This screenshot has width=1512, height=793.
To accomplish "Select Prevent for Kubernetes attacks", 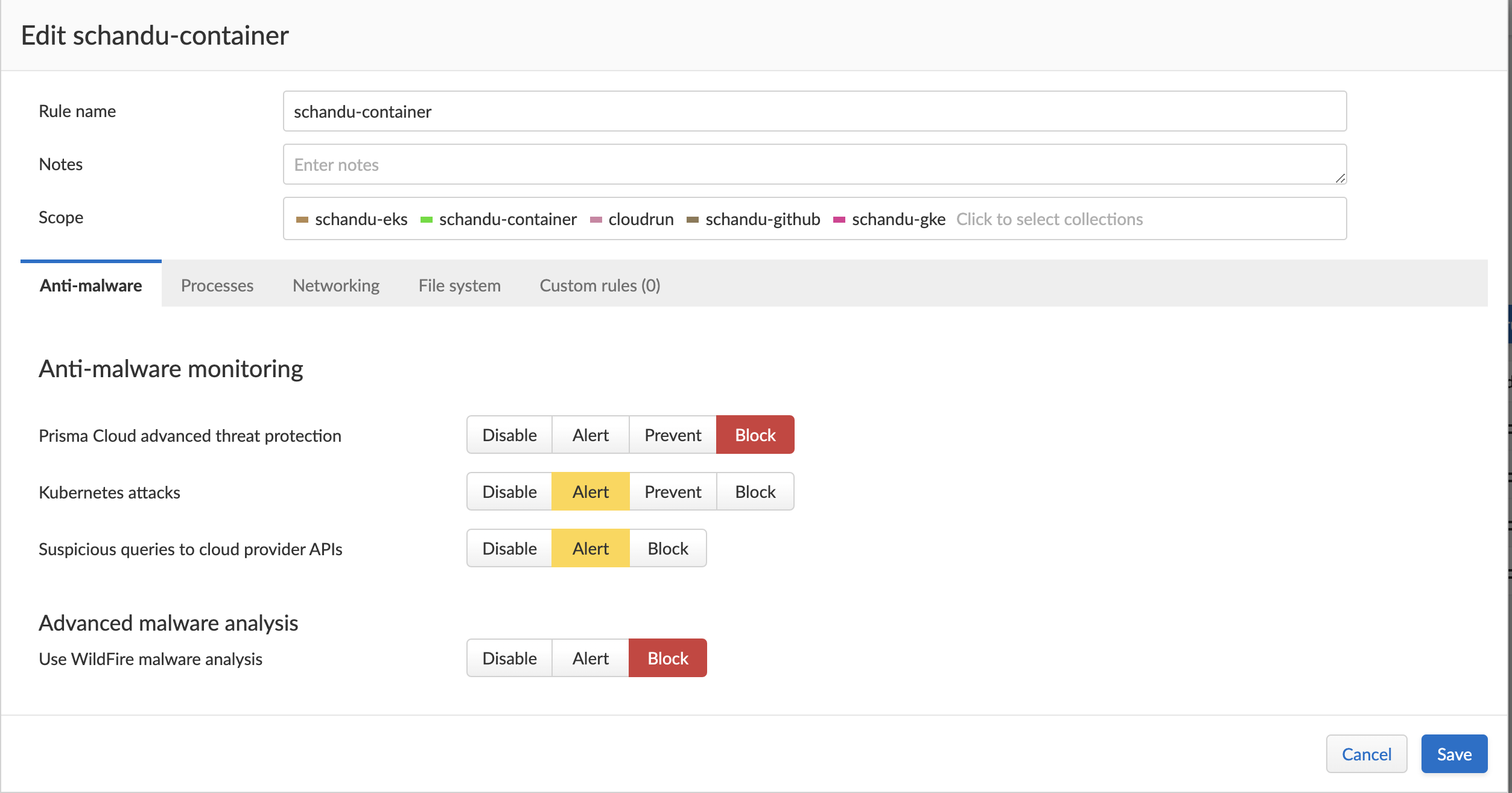I will [672, 492].
